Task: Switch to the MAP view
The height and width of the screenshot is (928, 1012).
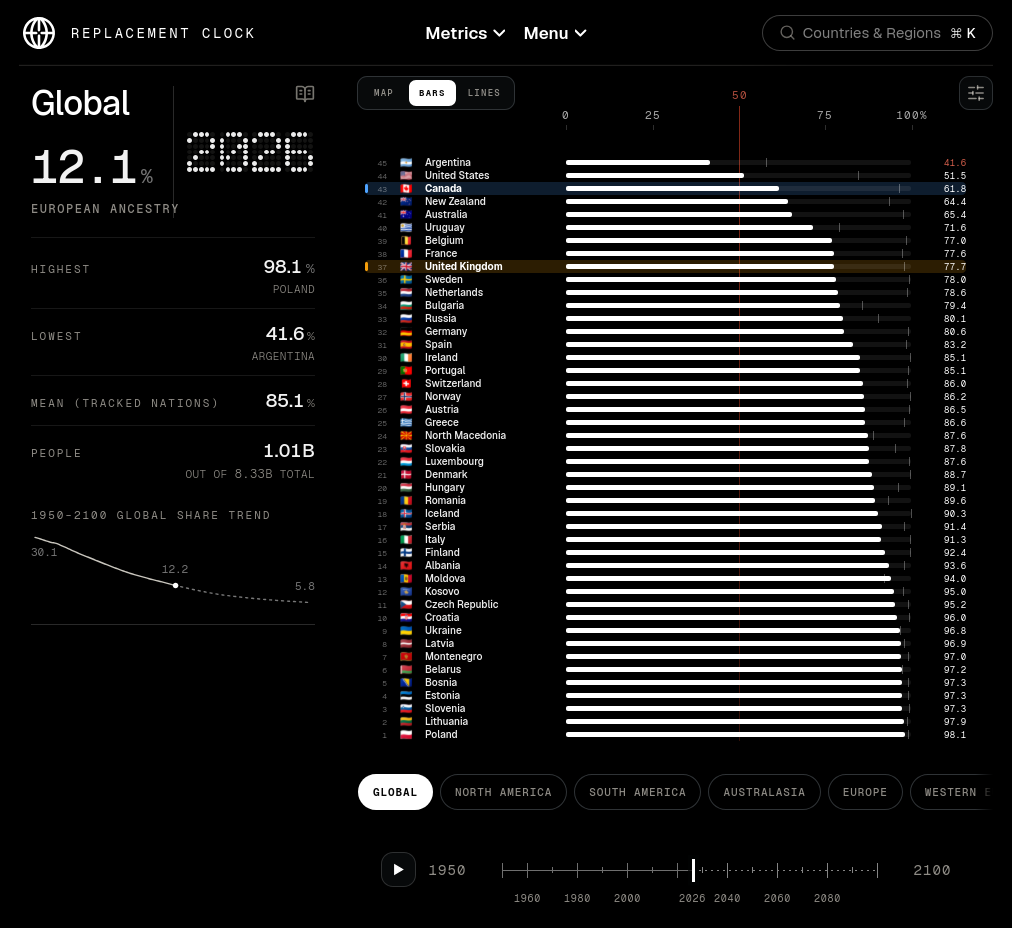Action: tap(383, 93)
